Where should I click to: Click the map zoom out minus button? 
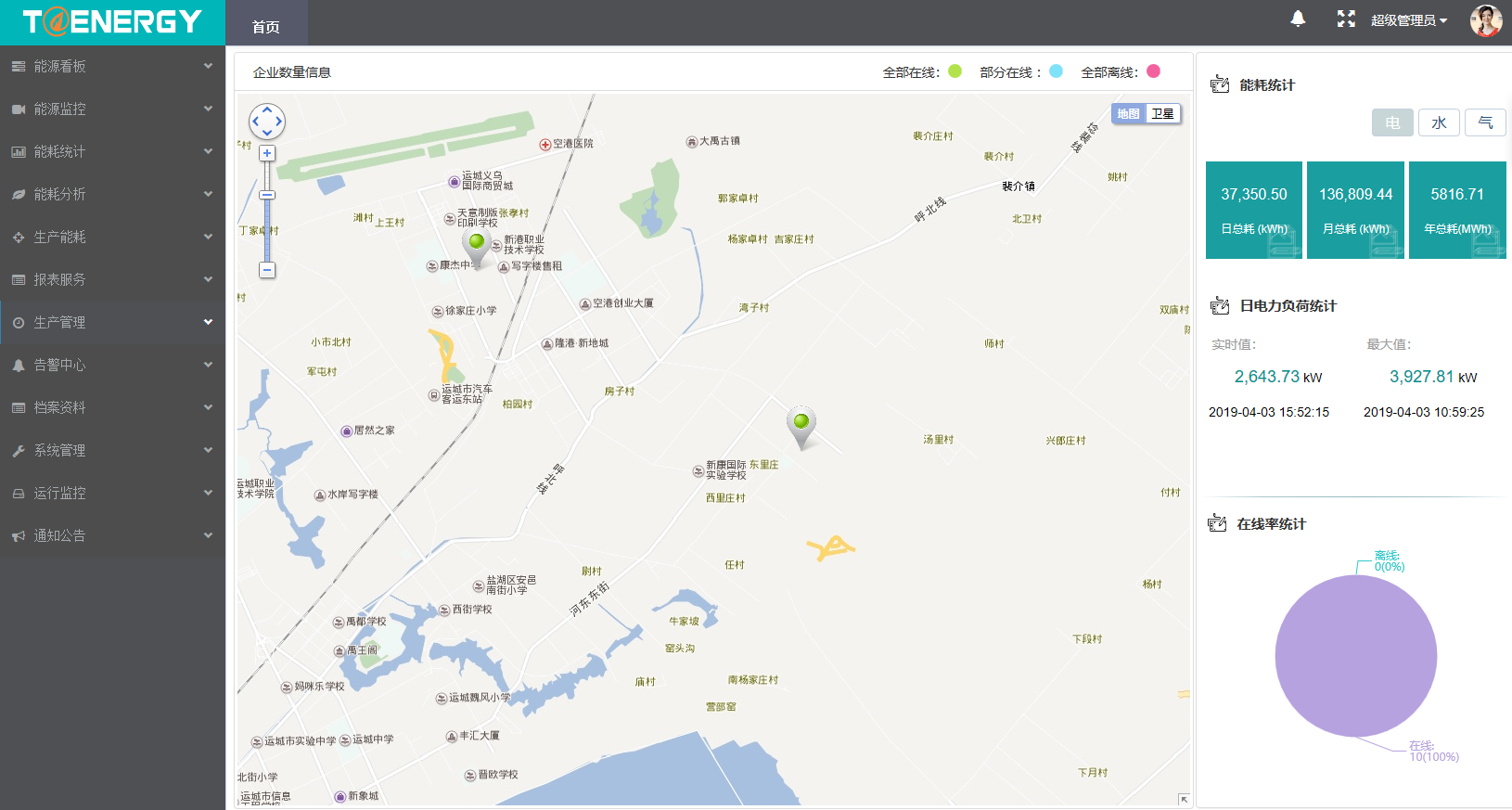coord(267,270)
